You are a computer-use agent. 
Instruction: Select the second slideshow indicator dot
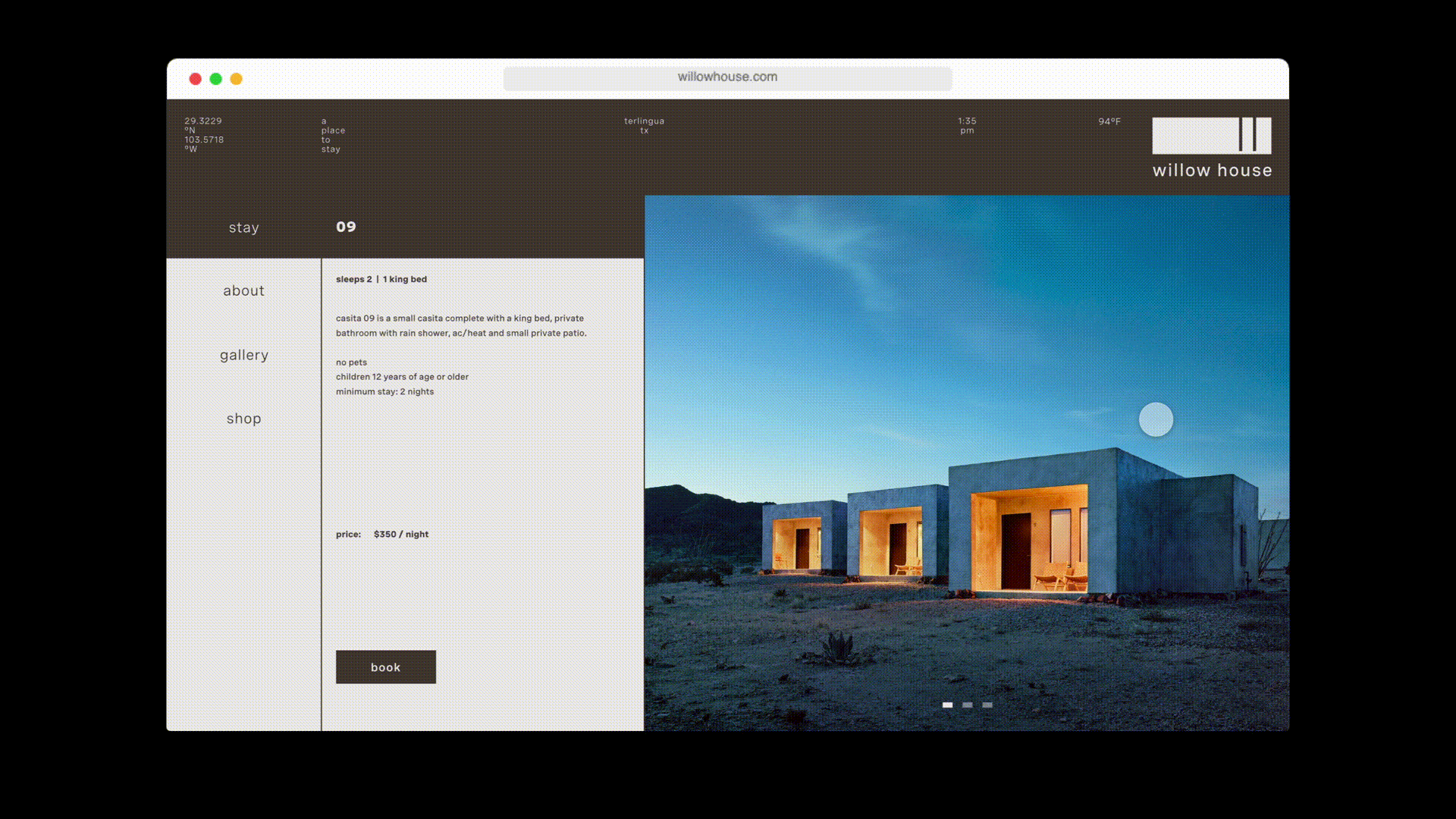pos(967,704)
